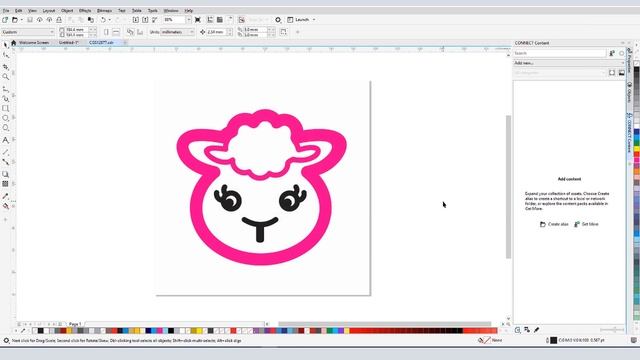Screen dimensions: 640x360
Task: Select the Shape tool
Action: (5, 55)
